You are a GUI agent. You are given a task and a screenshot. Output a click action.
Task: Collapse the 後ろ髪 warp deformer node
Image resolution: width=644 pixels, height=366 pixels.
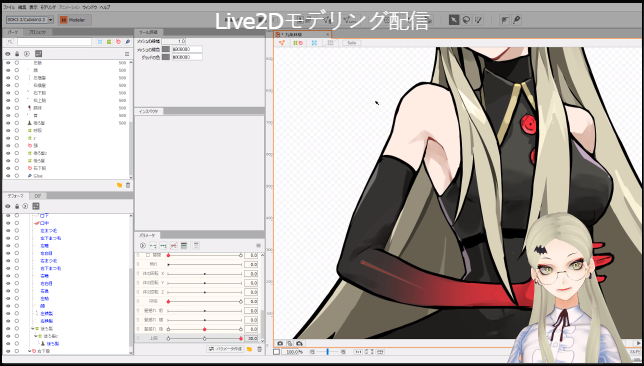(x=32, y=329)
